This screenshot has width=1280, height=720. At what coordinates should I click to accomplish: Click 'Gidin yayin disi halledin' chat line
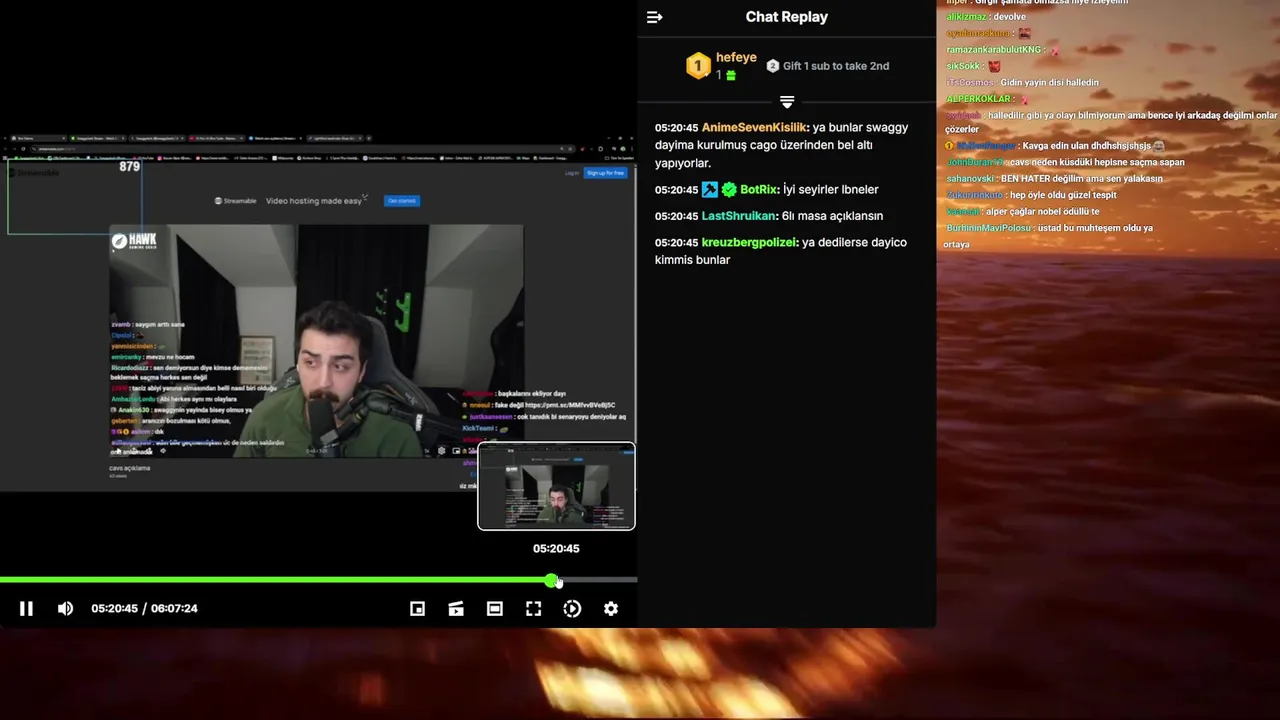tap(1049, 82)
